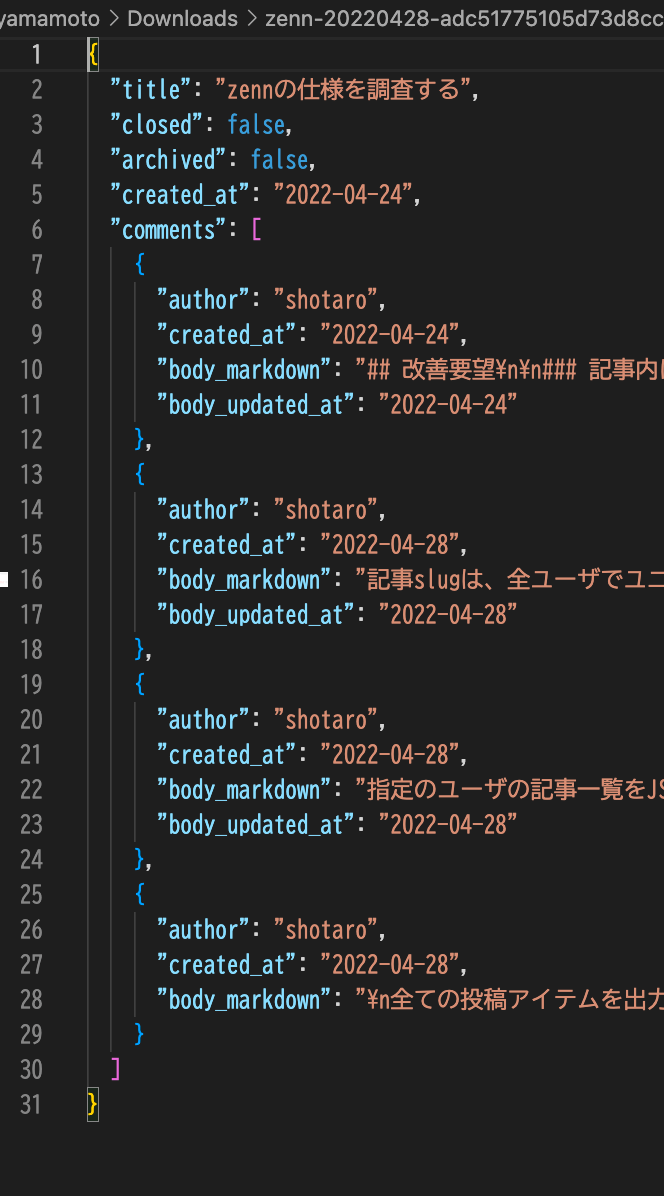
Task: Click the "body_markdown" key on line 16
Action: click(x=244, y=580)
